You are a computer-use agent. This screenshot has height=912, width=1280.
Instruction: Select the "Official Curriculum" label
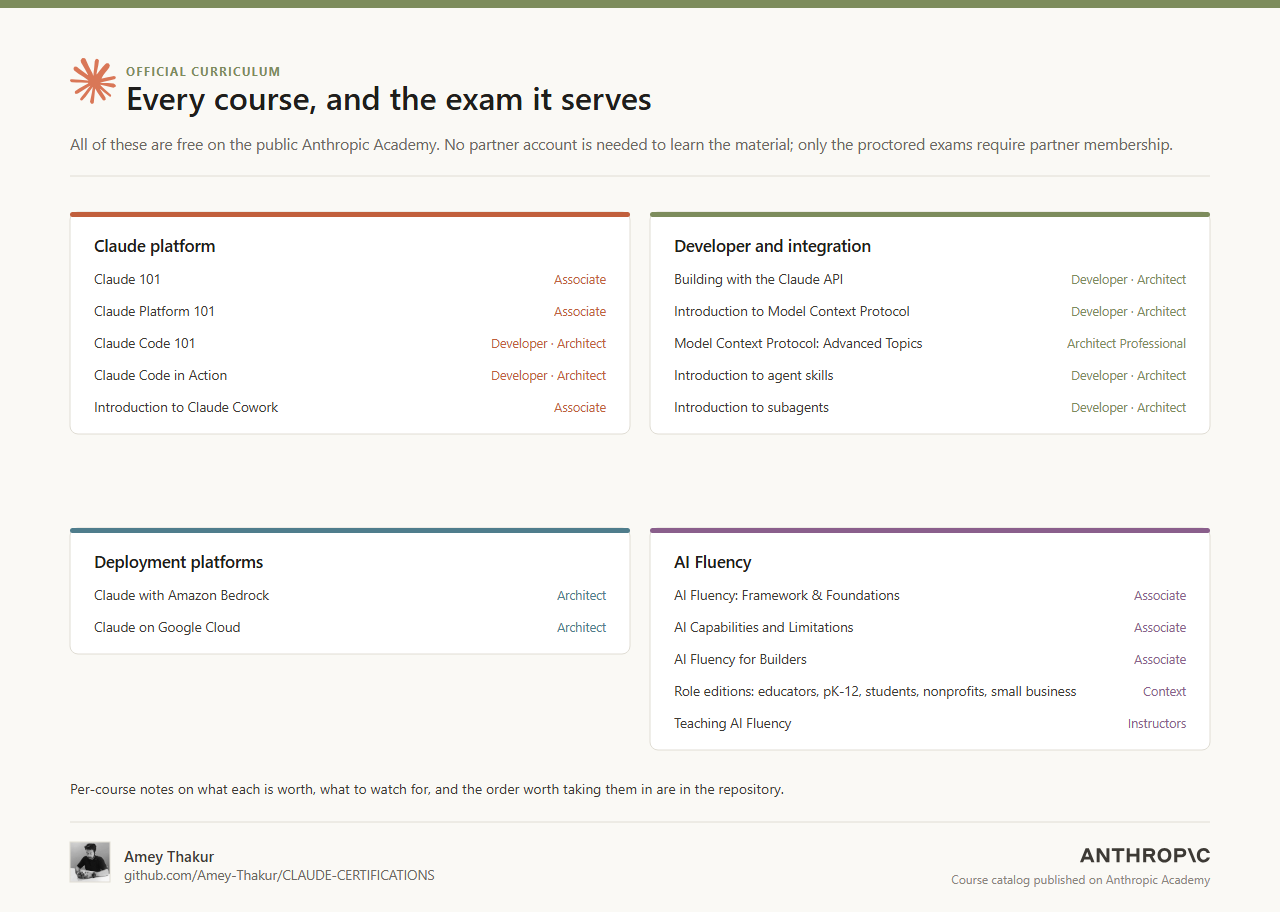click(203, 72)
